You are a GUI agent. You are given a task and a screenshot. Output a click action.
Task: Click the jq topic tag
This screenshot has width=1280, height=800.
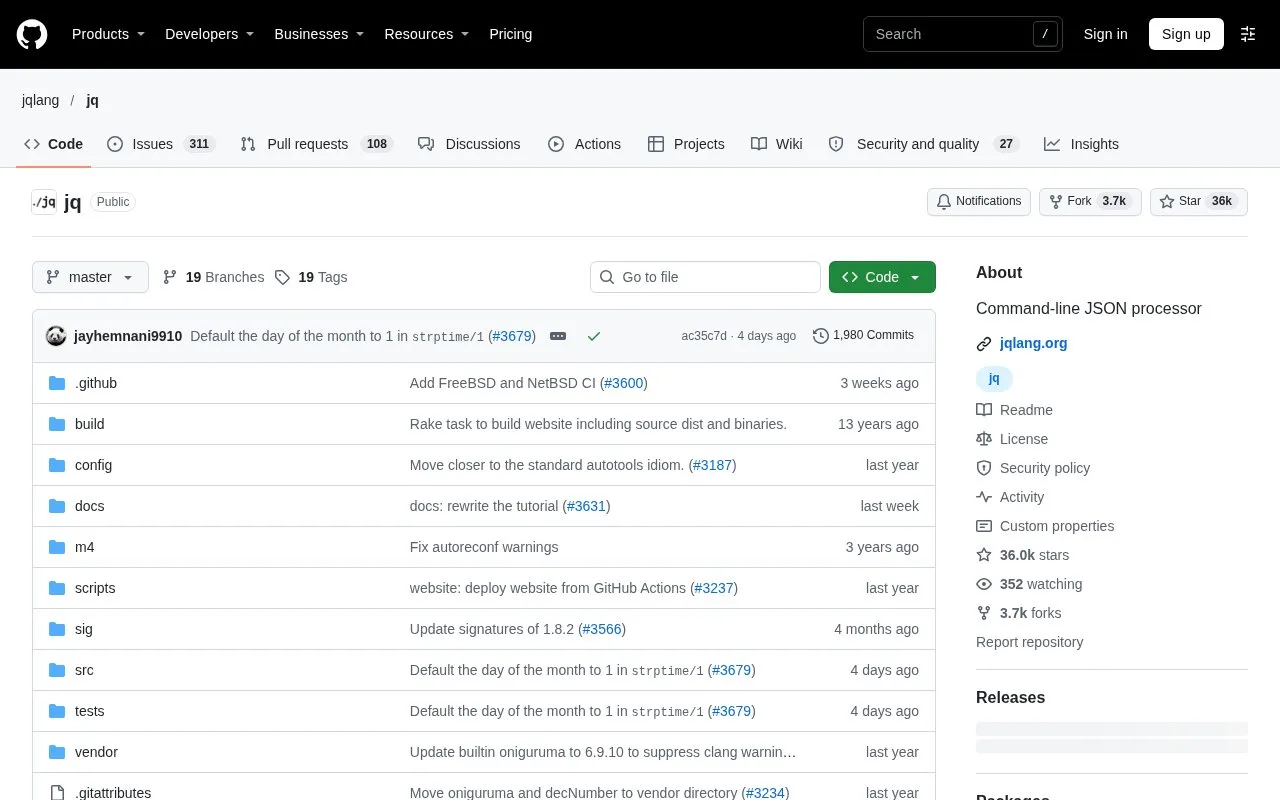pos(994,379)
